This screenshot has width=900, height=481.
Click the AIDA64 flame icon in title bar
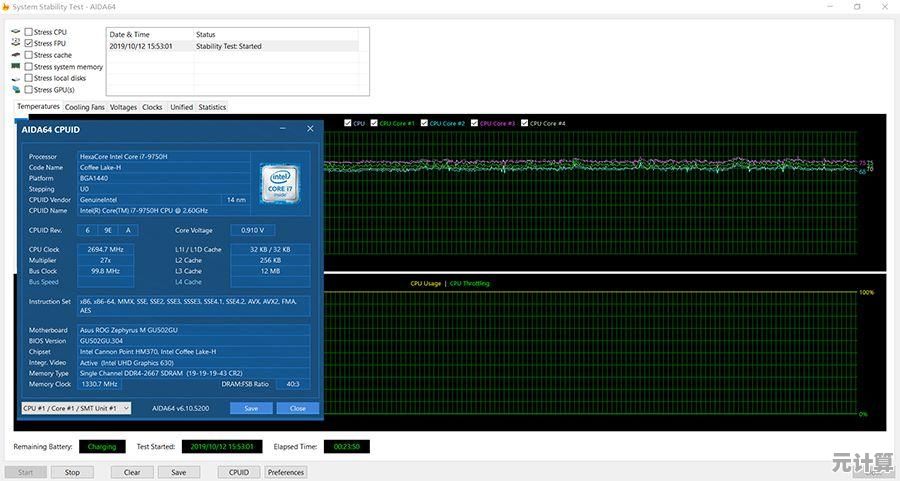click(x=7, y=6)
